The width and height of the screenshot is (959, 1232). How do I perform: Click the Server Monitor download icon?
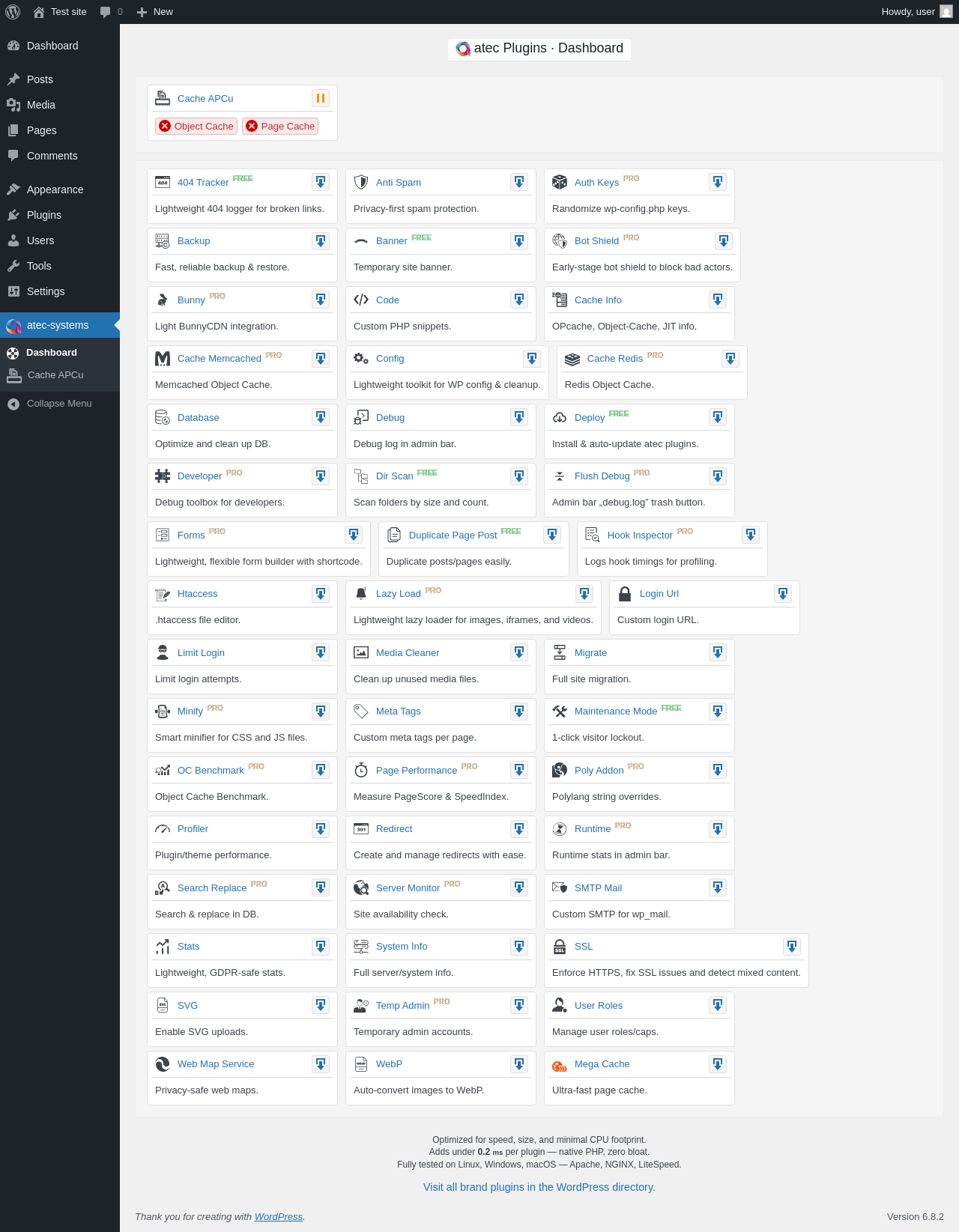pos(519,888)
